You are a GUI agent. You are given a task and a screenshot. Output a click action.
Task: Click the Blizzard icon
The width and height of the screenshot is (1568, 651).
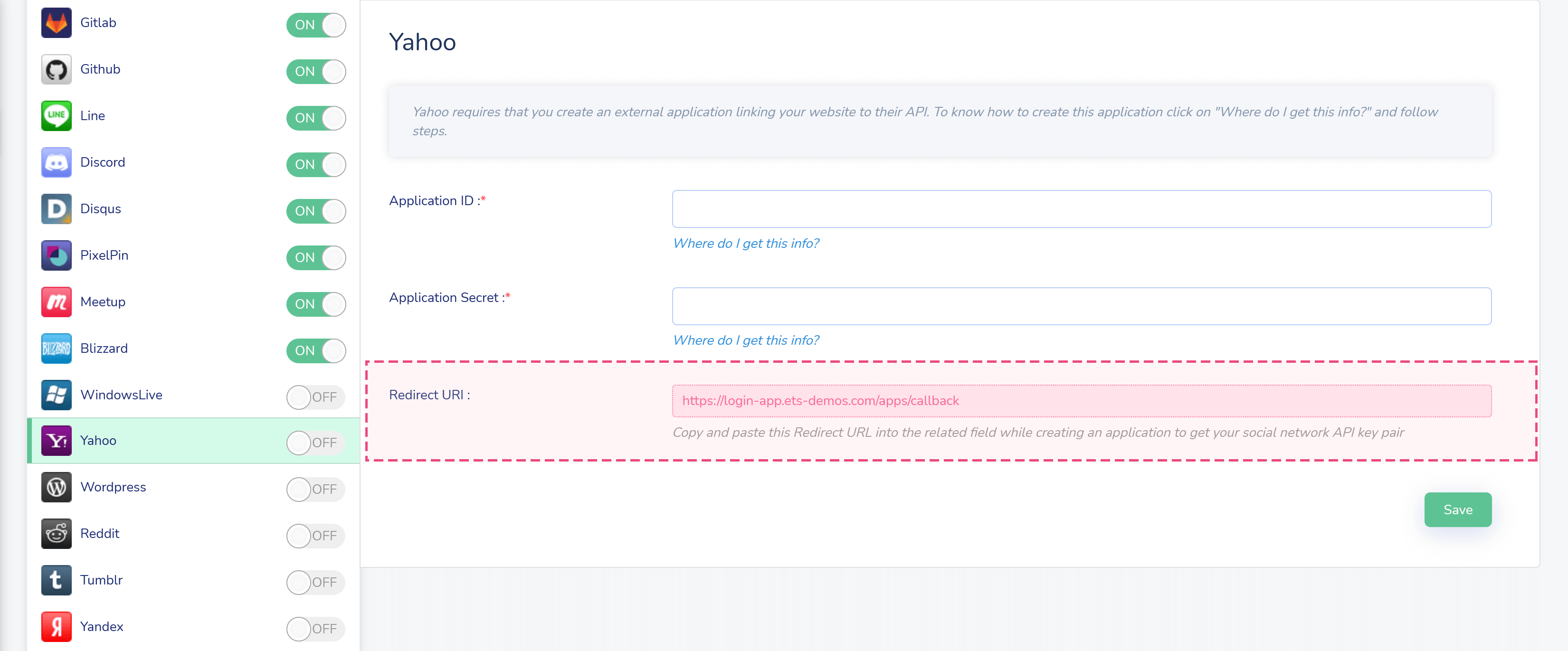point(56,348)
